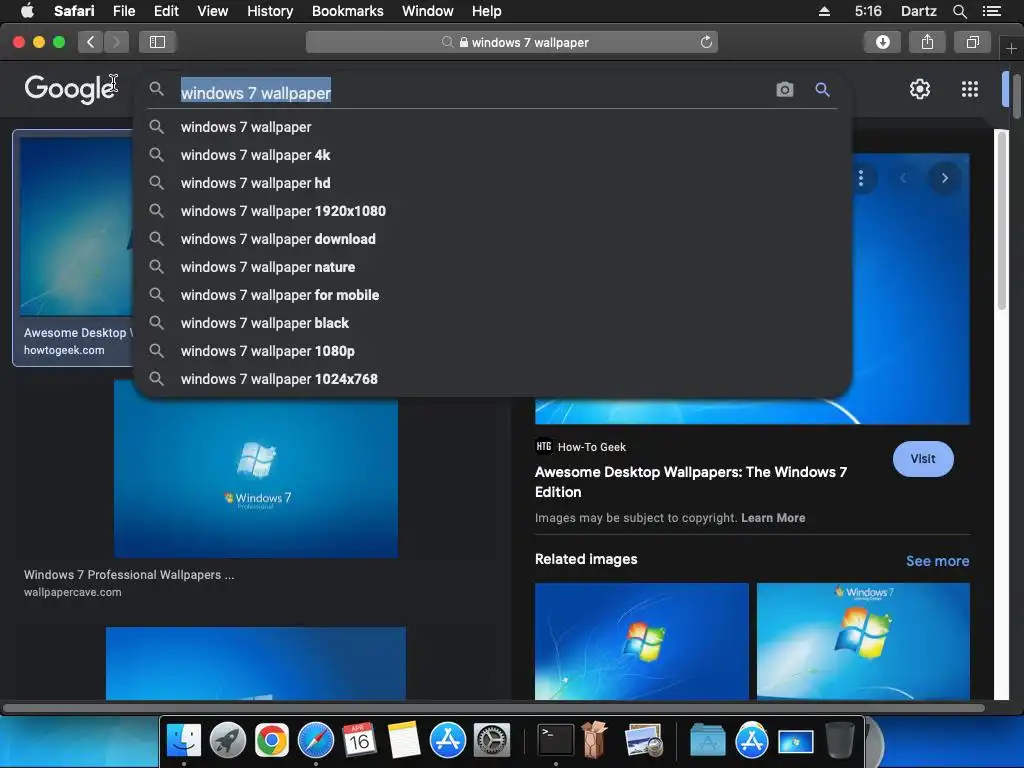Open the Window menu
The width and height of the screenshot is (1024, 768).
428,11
